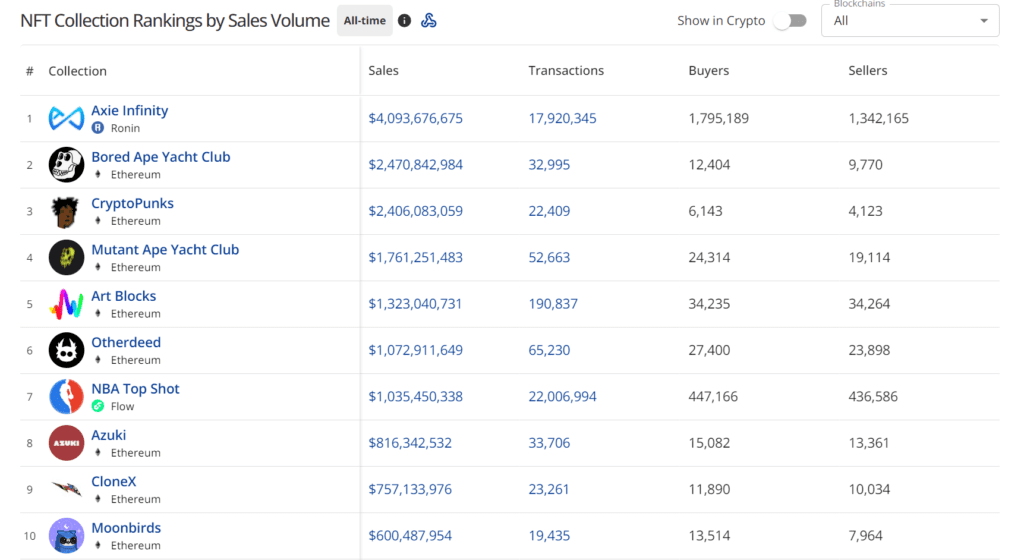The width and height of the screenshot is (1024, 560).
Task: Click the Bored Ape Yacht Club skull avatar
Action: (67, 164)
